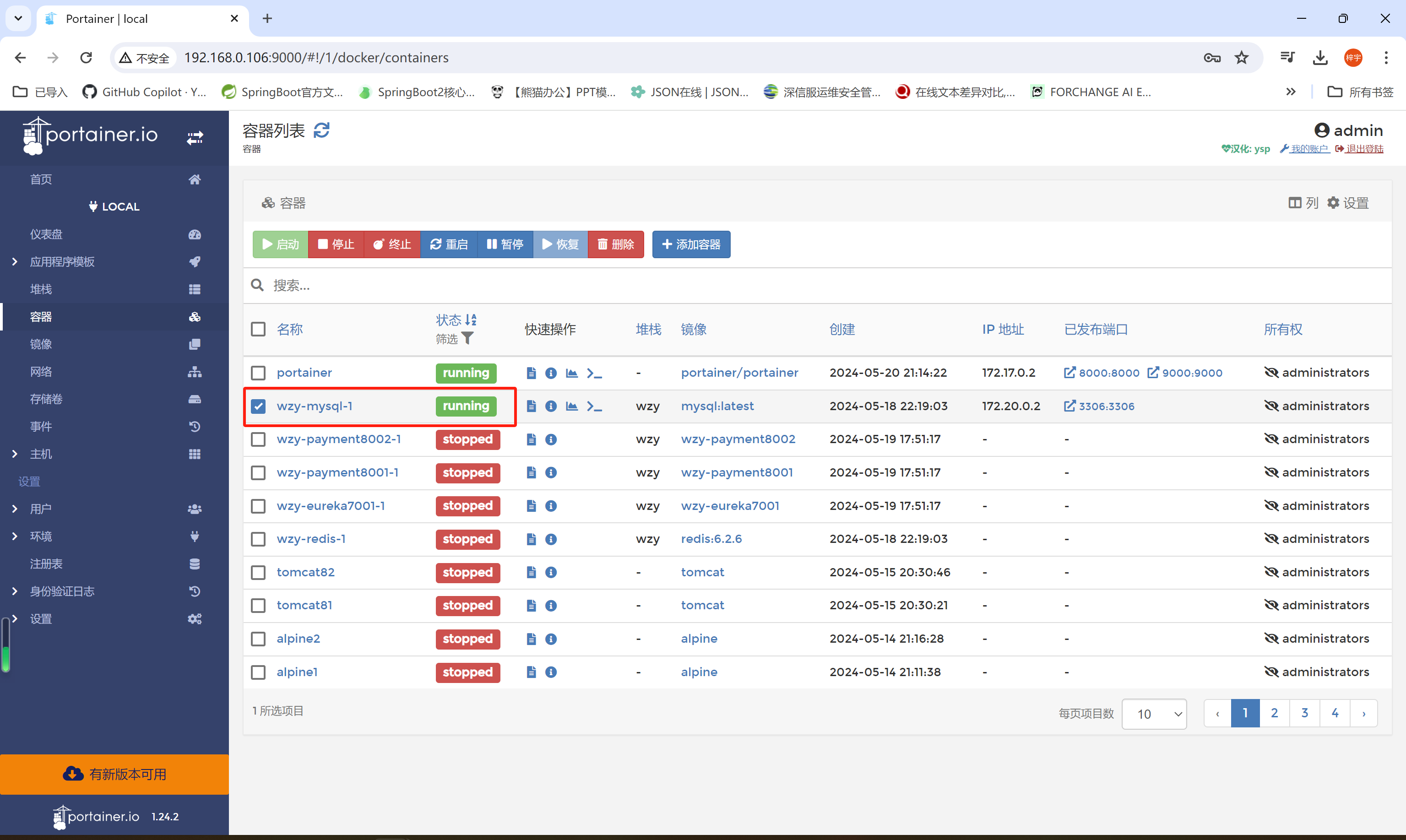Open the items-per-page dropdown

point(1154,714)
